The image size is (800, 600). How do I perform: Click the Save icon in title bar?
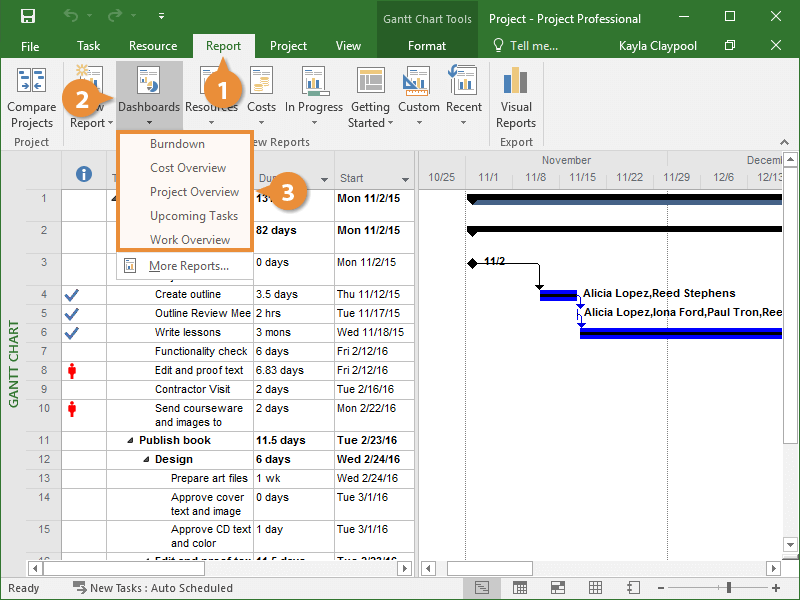(28, 17)
